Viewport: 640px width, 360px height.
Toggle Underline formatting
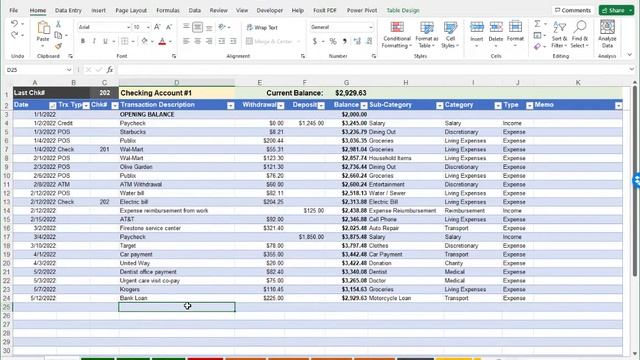click(105, 41)
